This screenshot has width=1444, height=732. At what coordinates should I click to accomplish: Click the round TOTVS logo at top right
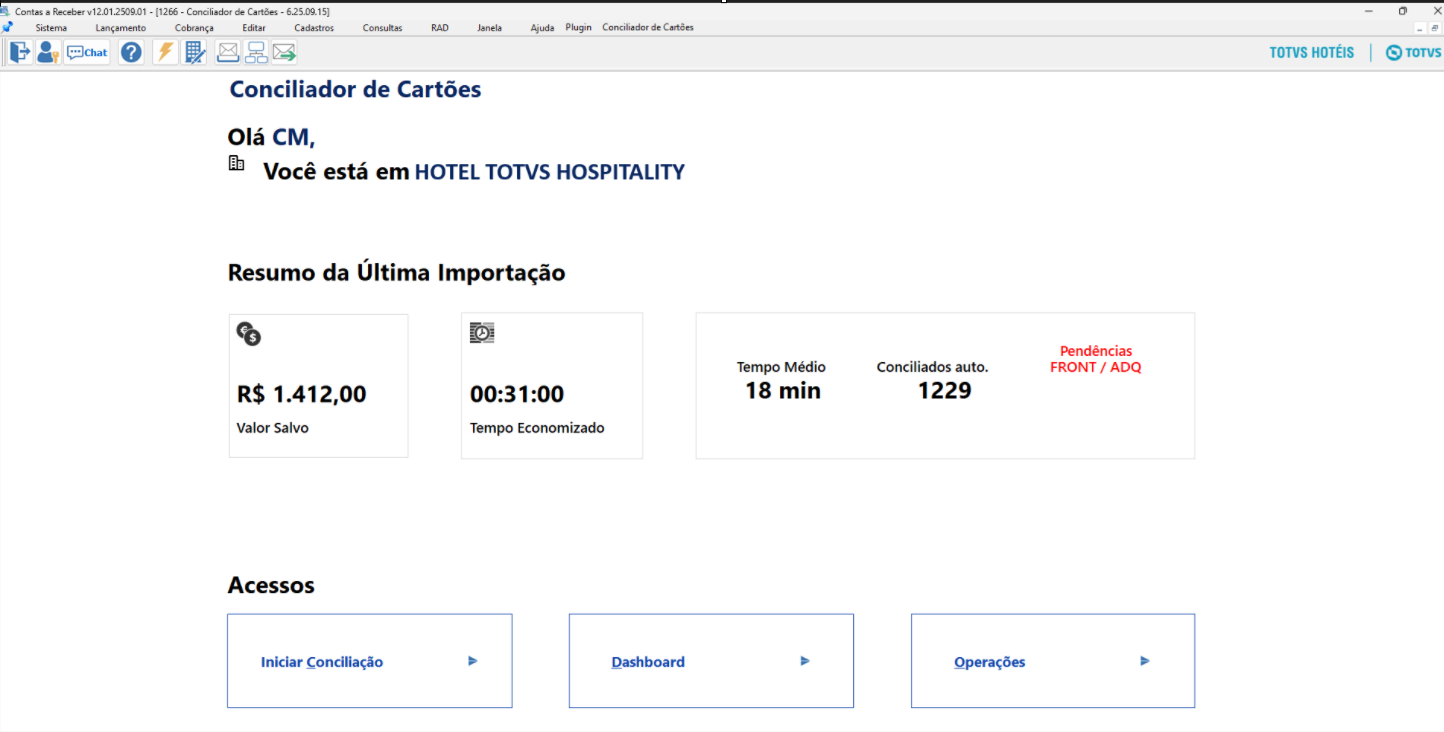tap(1393, 52)
